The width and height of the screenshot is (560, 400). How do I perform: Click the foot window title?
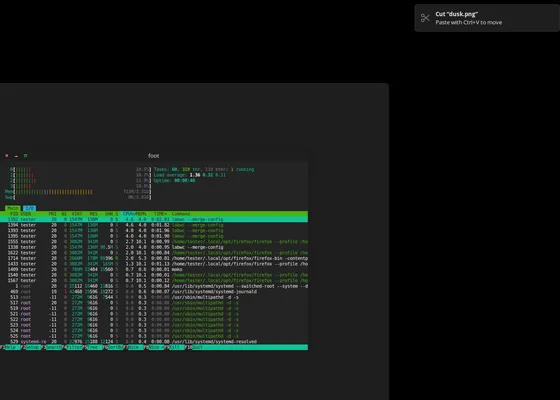tap(154, 156)
